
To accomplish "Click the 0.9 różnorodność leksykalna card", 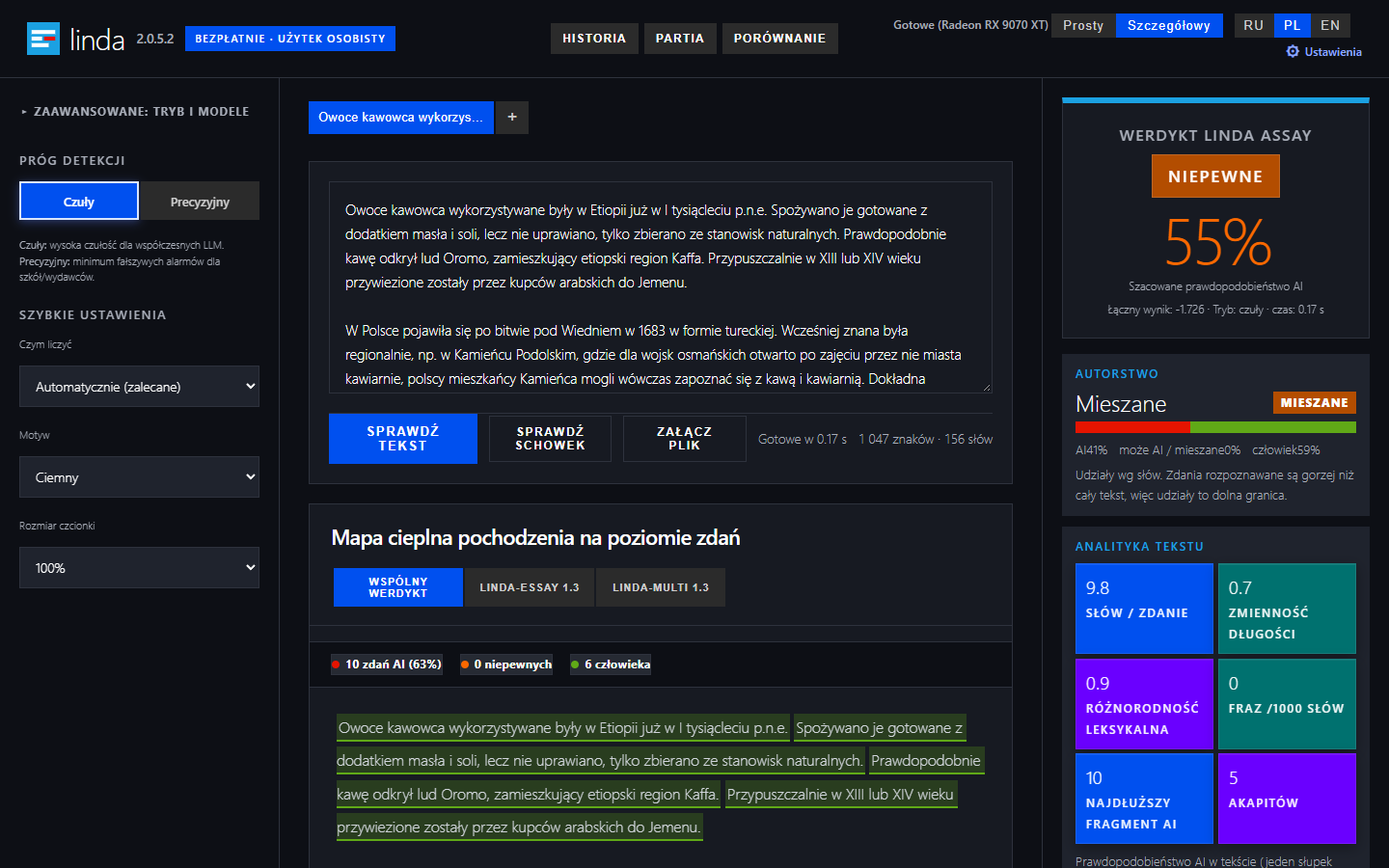I will point(1144,704).
